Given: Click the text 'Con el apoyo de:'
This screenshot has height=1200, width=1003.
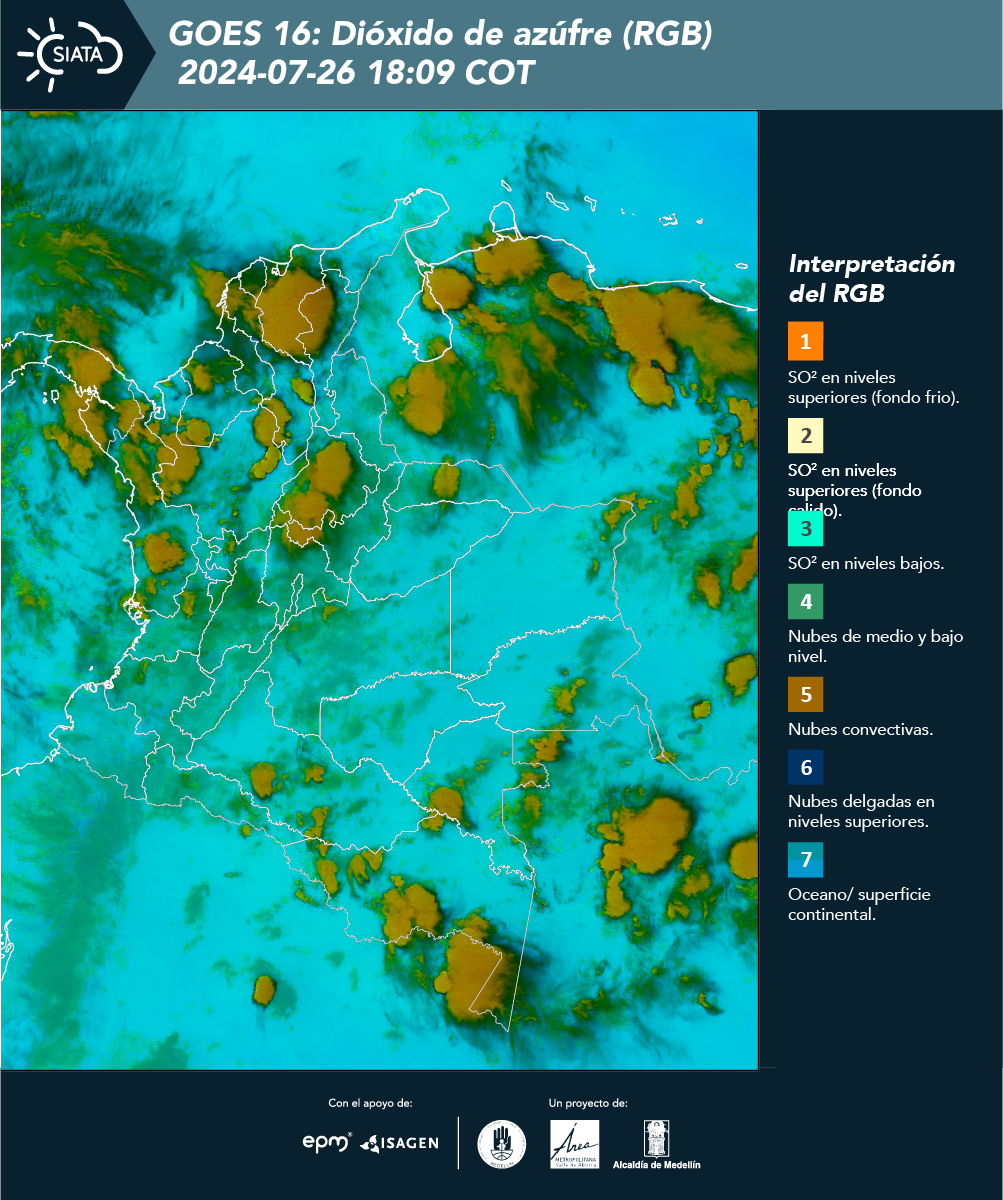Looking at the screenshot, I should 370,1103.
